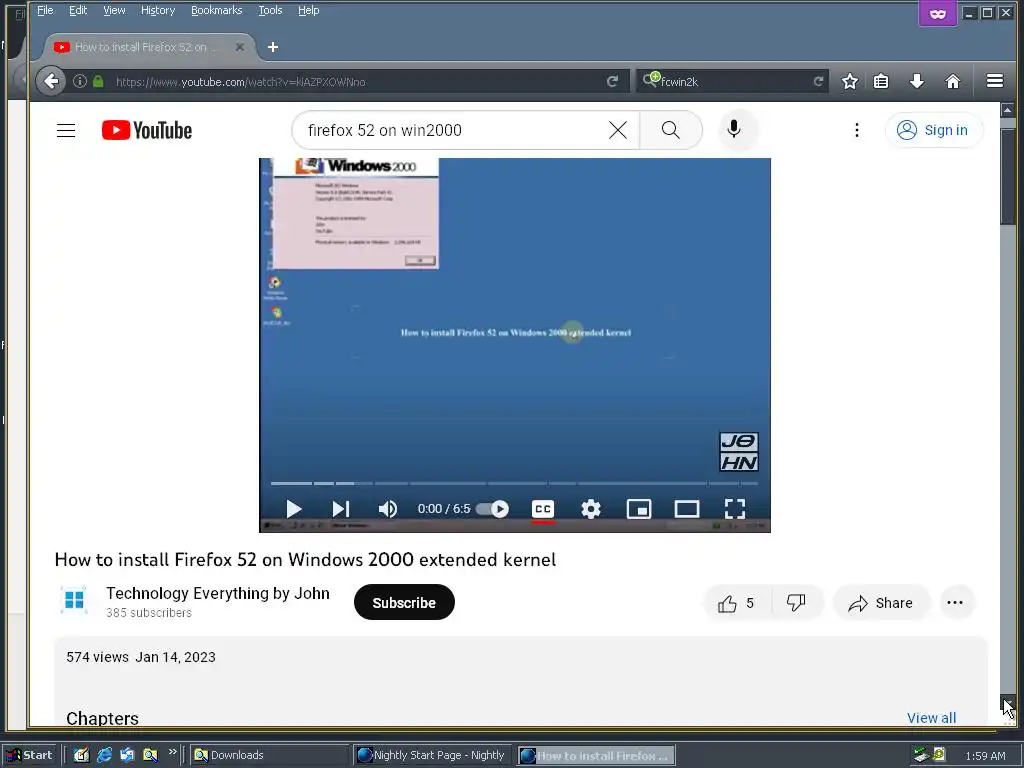The height and width of the screenshot is (768, 1024).
Task: Open the YouTube guide hamburger menu
Action: 66,130
